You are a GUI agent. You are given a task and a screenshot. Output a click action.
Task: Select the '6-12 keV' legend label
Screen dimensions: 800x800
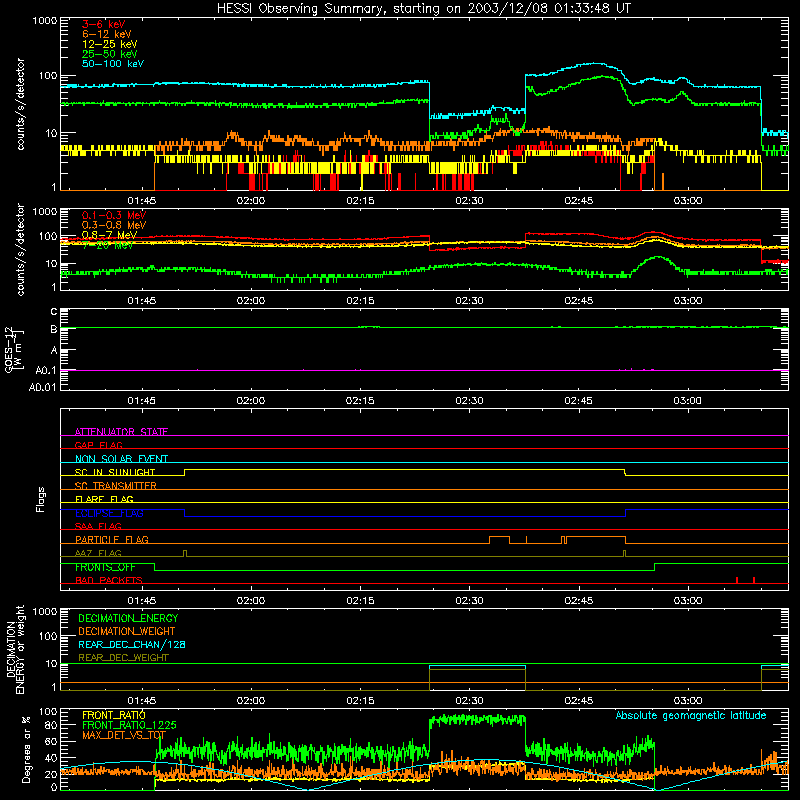tap(107, 34)
